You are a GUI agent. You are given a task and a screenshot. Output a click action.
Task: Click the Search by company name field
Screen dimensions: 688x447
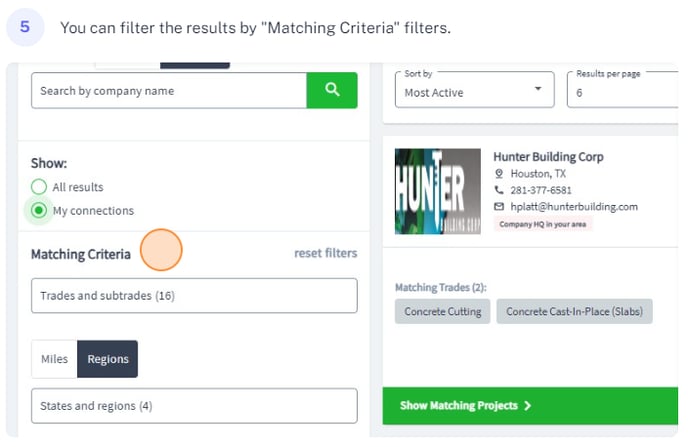(x=169, y=90)
